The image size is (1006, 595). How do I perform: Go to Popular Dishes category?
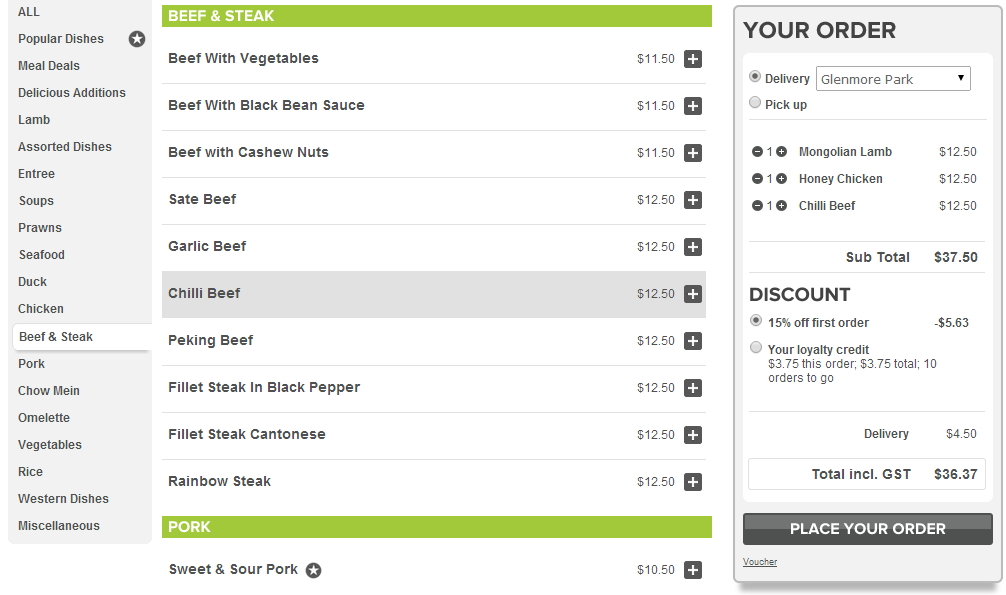[x=61, y=39]
